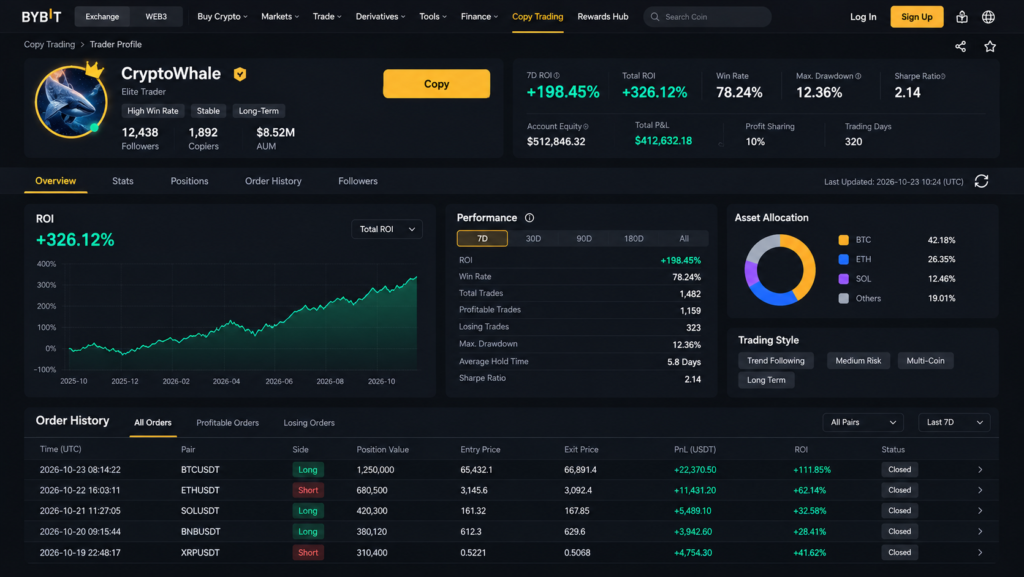Click the ETH blue legend swatch
Viewport: 1024px width, 577px height.
pos(843,260)
